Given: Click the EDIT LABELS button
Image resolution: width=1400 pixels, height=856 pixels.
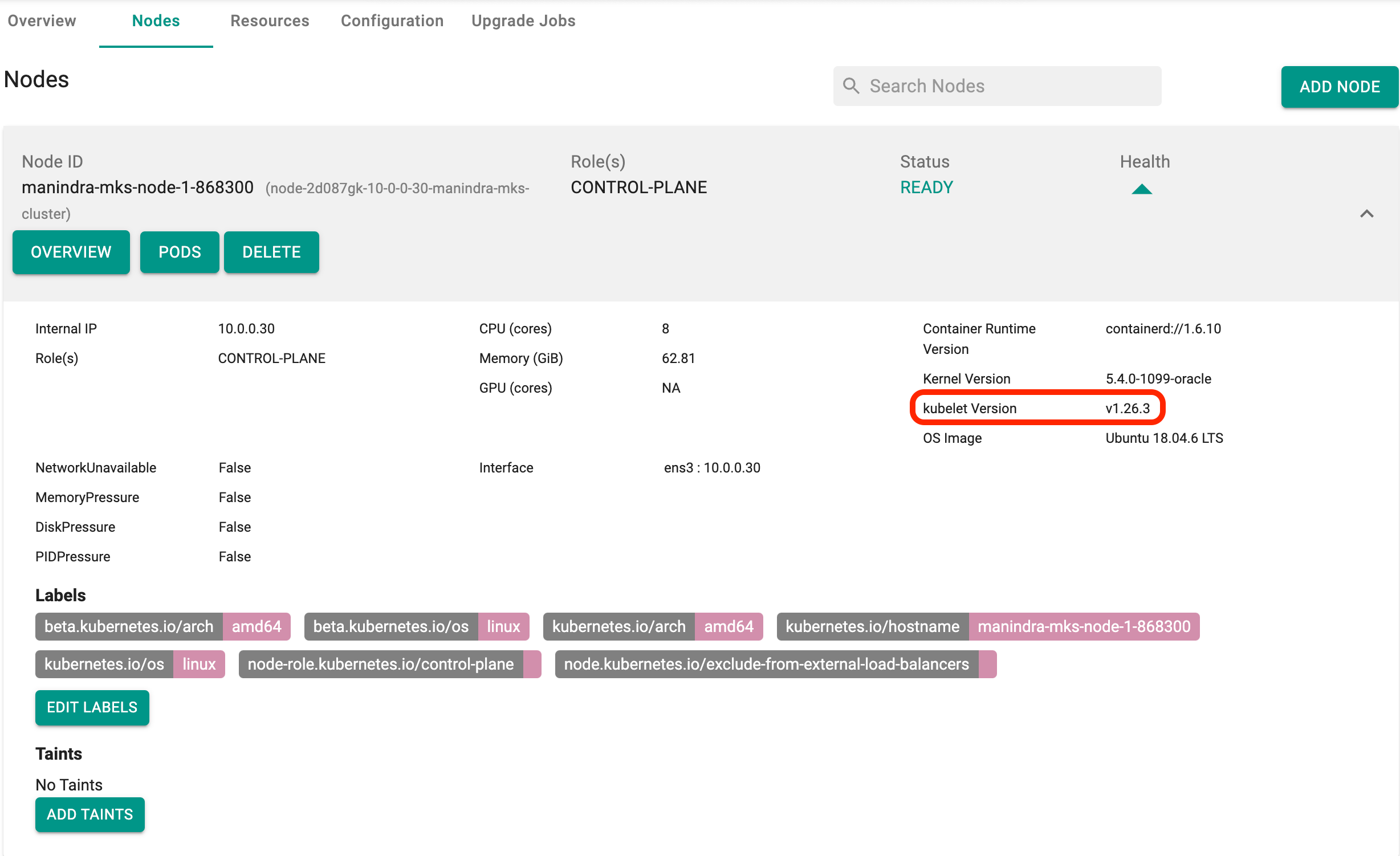Looking at the screenshot, I should [x=92, y=707].
